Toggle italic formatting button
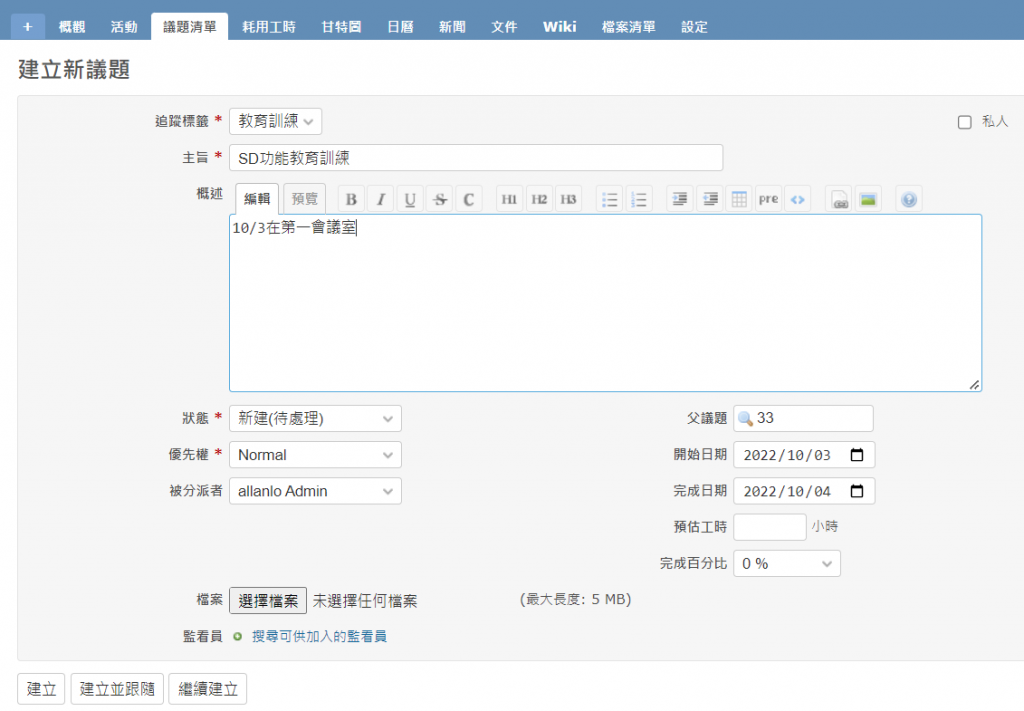Screen dimensions: 1024x711 pyautogui.click(x=381, y=199)
